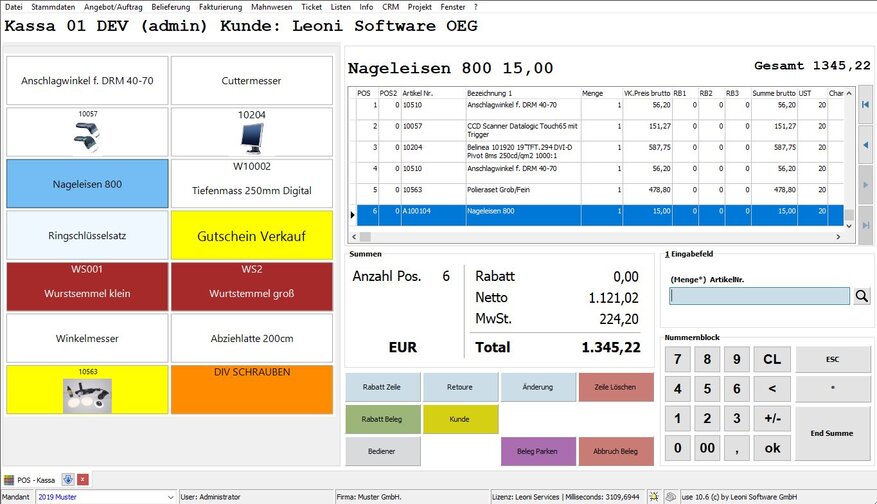Close the POS - Kassa tab
The width and height of the screenshot is (877, 504).
tap(83, 479)
